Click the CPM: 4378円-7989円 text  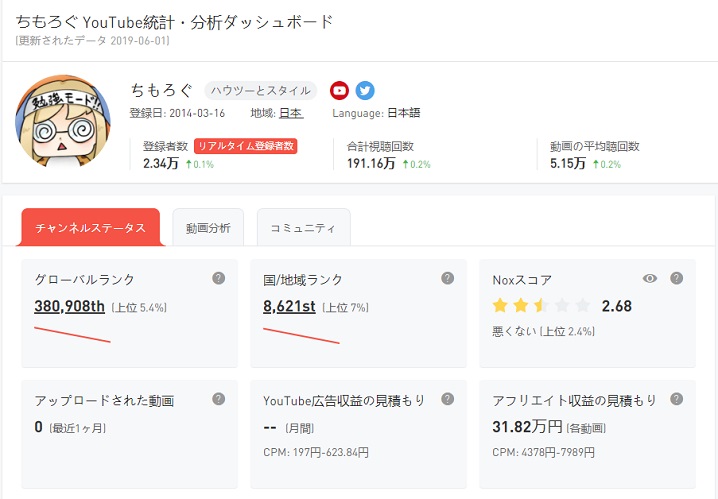[544, 452]
